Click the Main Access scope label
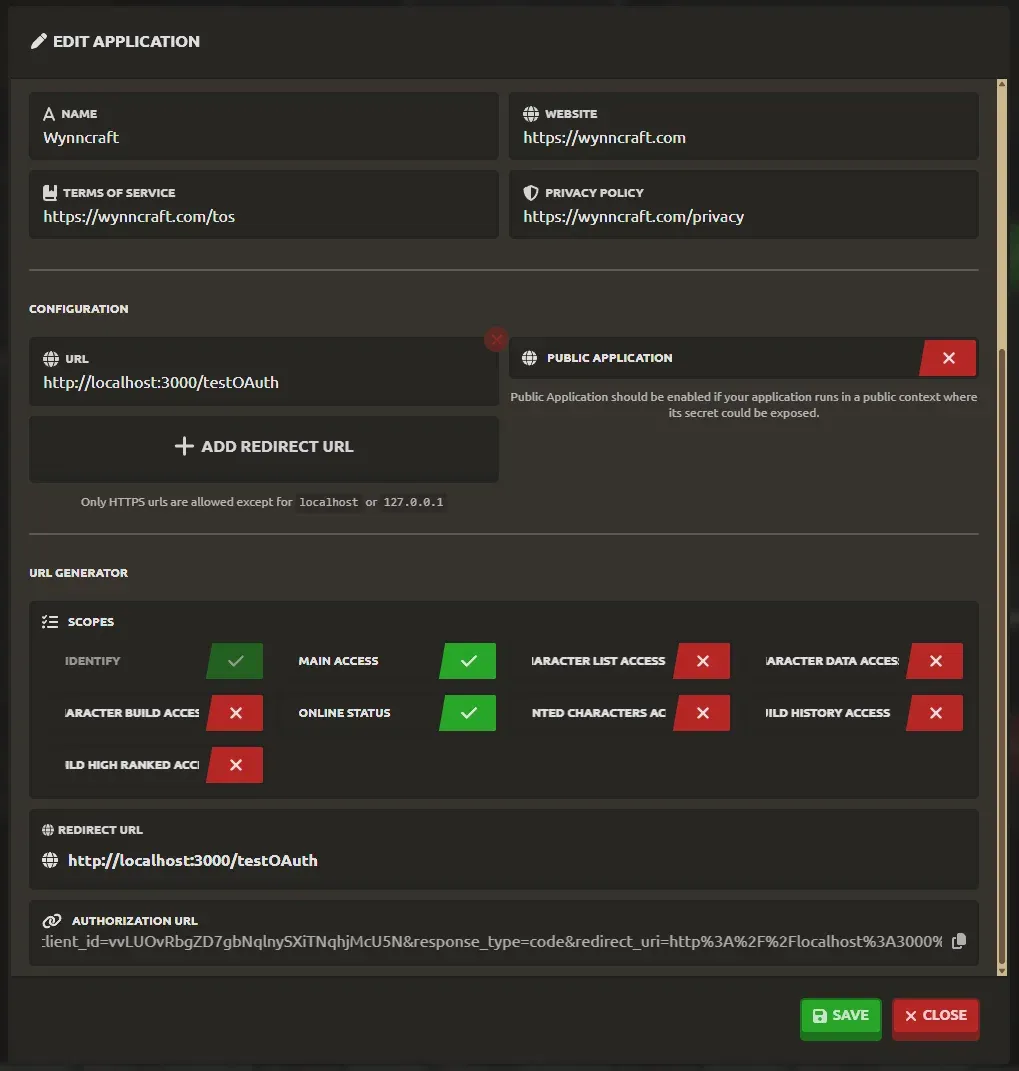Screen dimensions: 1019x1071 [338, 660]
